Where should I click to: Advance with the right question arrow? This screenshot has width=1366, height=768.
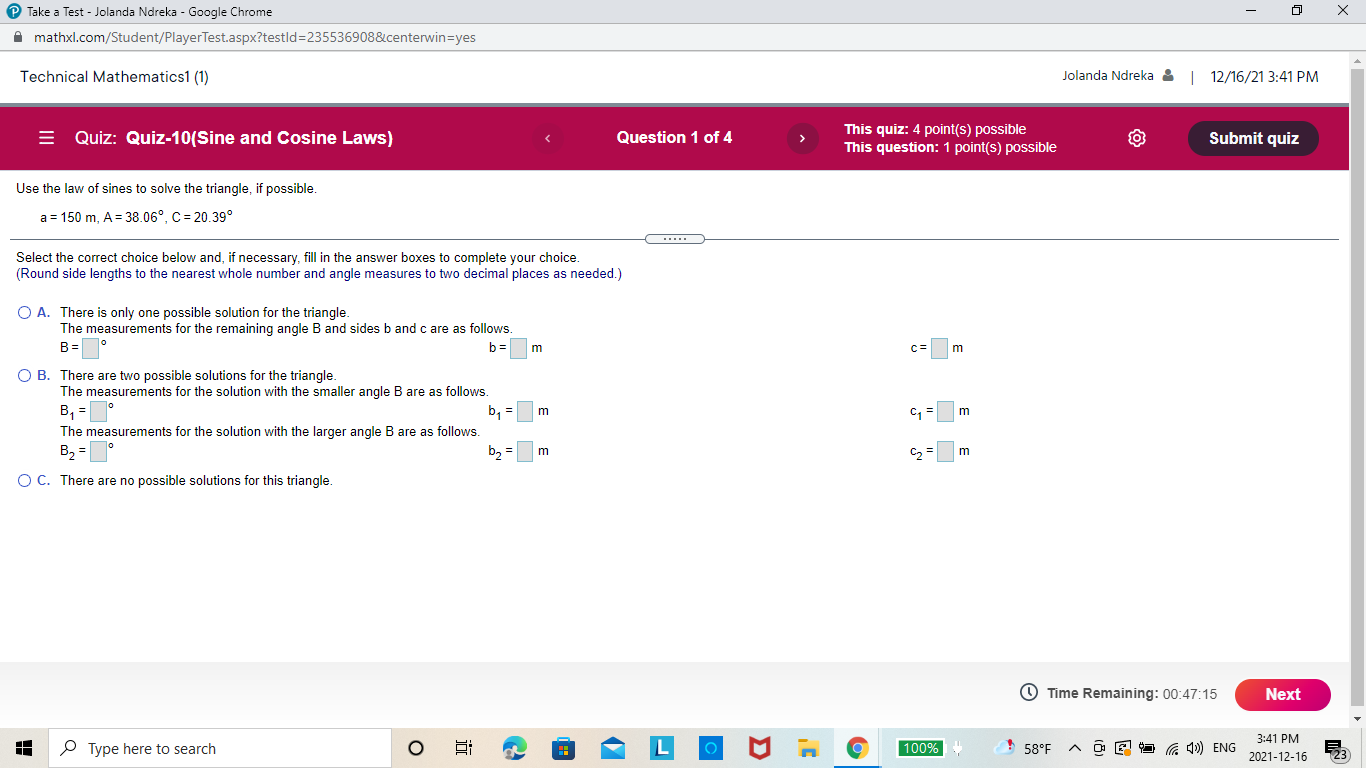coord(802,138)
